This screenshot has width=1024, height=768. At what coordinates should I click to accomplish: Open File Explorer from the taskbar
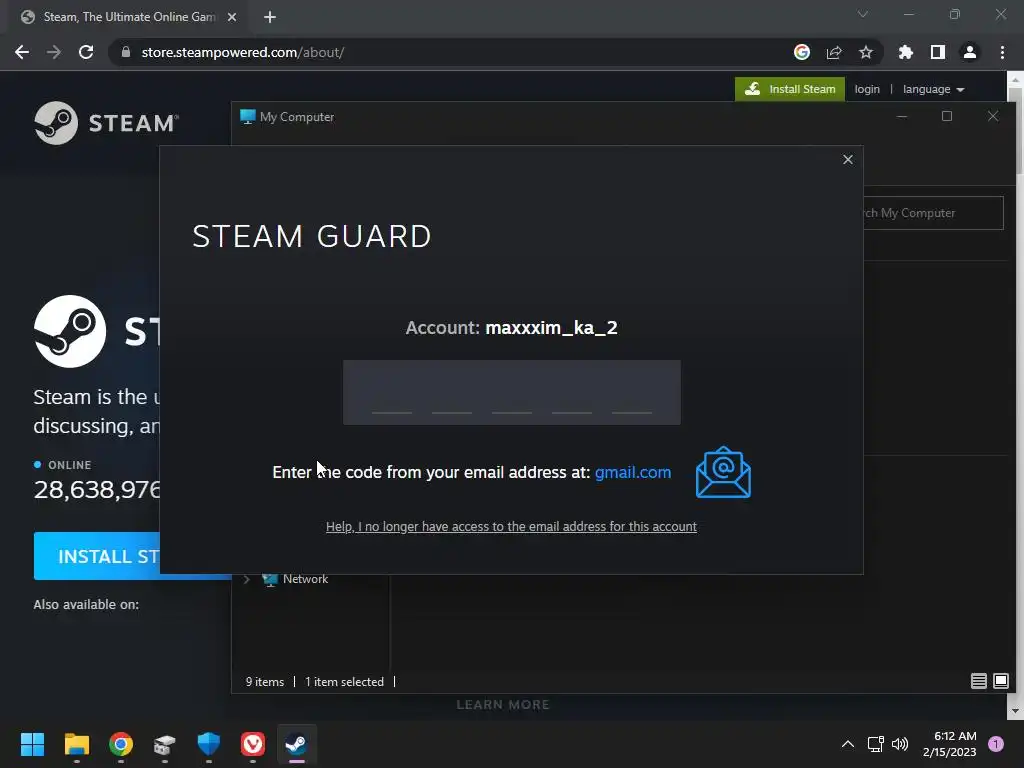76,744
